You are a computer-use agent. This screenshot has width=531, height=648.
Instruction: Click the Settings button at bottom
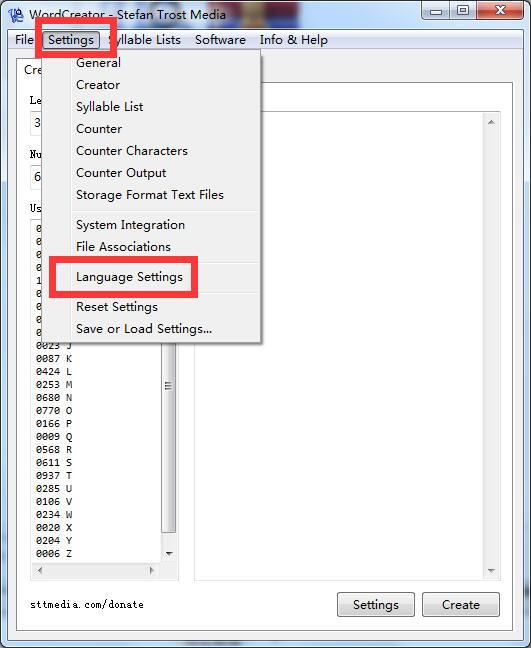click(376, 605)
